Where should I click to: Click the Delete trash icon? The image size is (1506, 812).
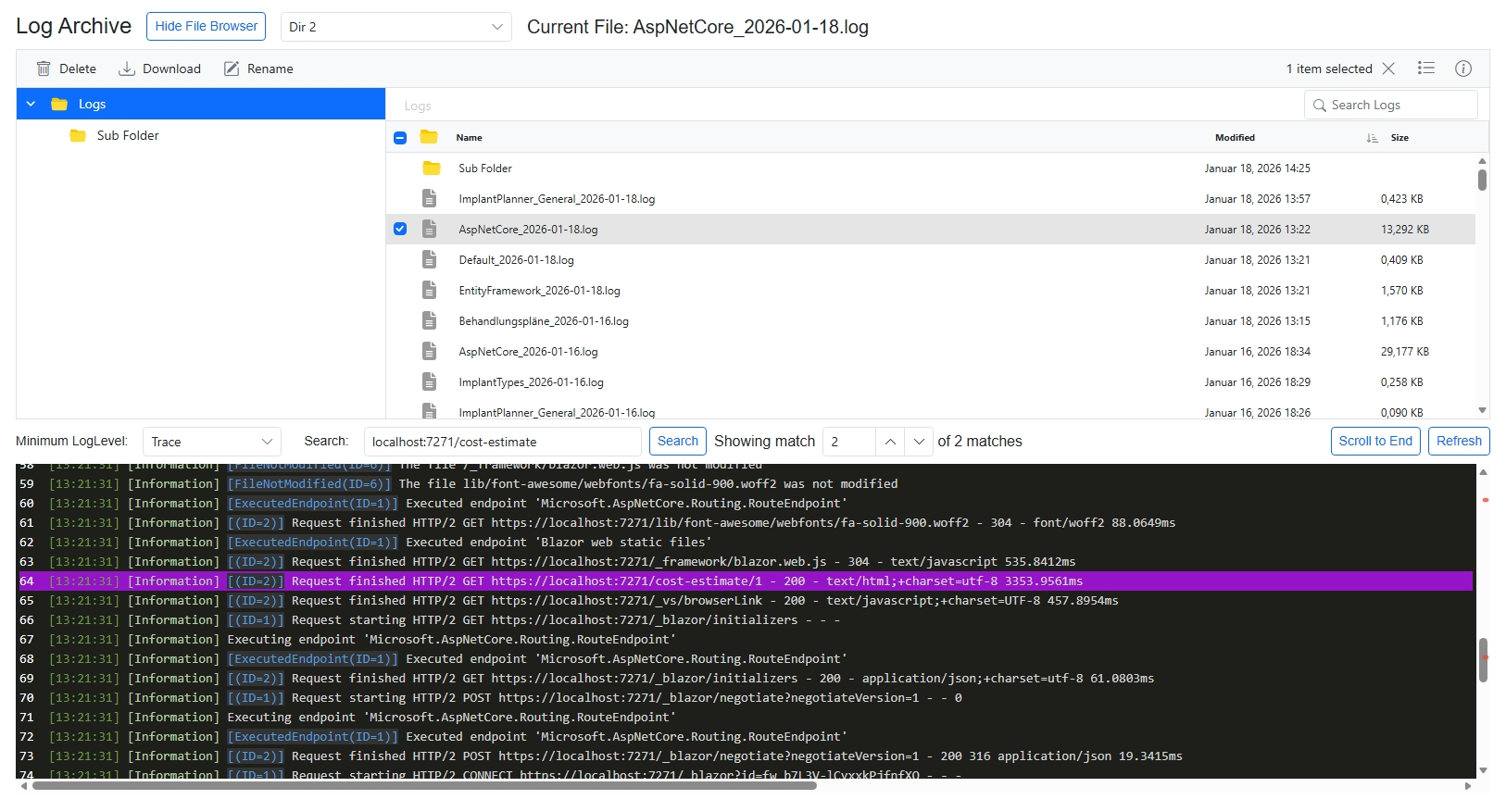44,69
